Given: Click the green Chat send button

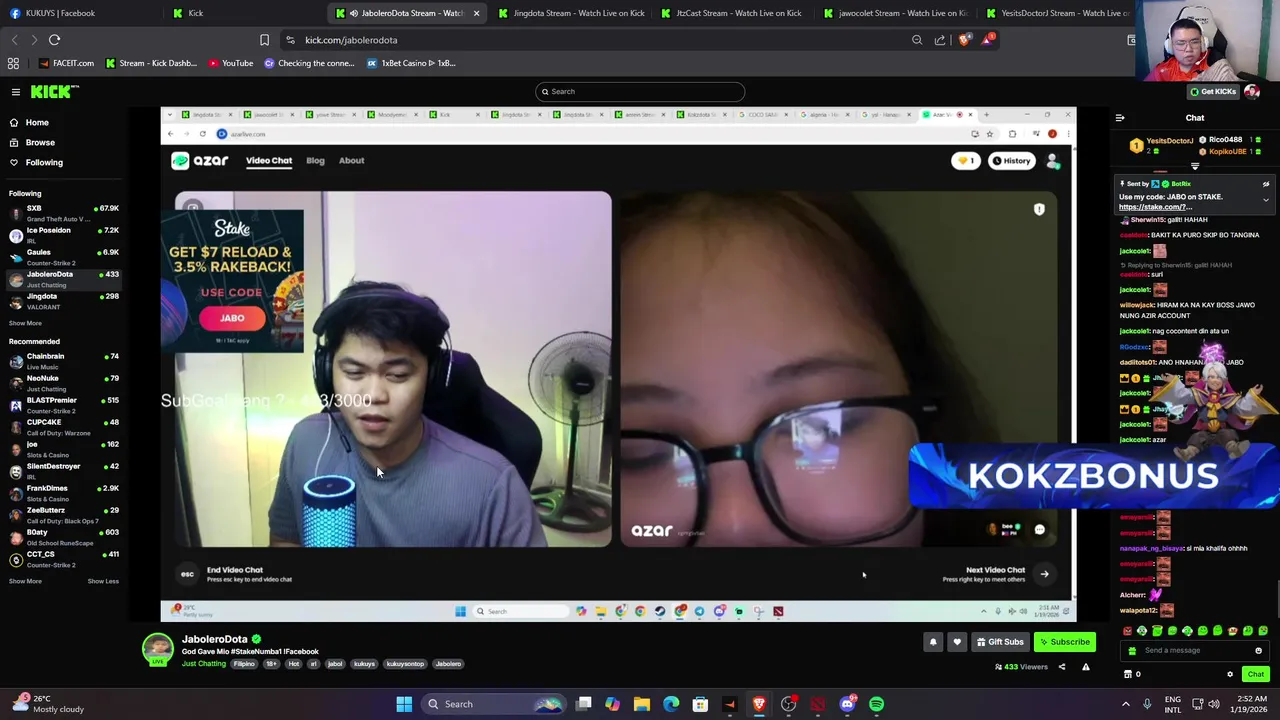Looking at the screenshot, I should tap(1256, 674).
